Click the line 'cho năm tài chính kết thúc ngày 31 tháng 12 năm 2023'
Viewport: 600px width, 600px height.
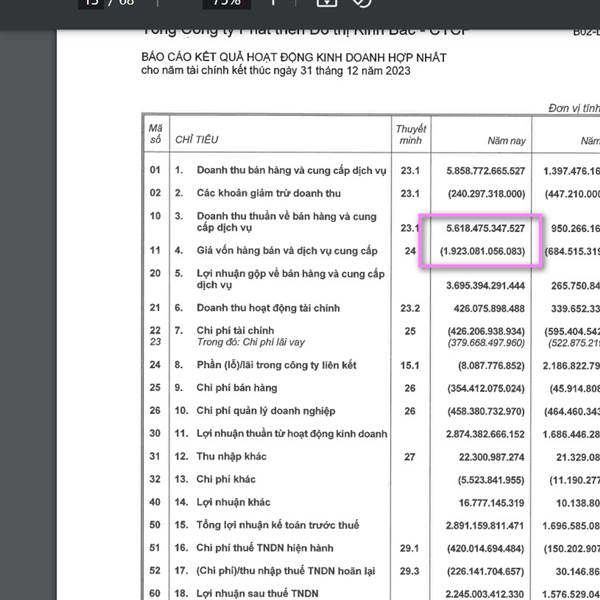(x=276, y=71)
